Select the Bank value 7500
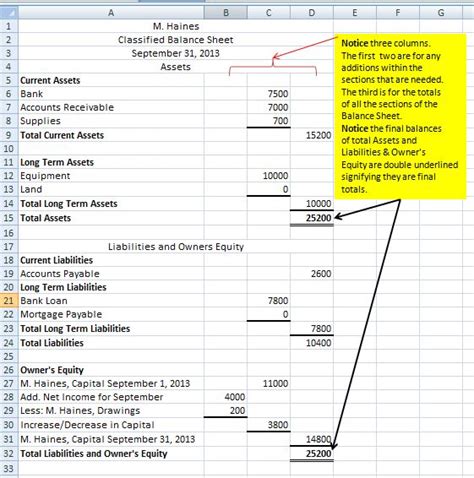474x478 pixels. (269, 94)
